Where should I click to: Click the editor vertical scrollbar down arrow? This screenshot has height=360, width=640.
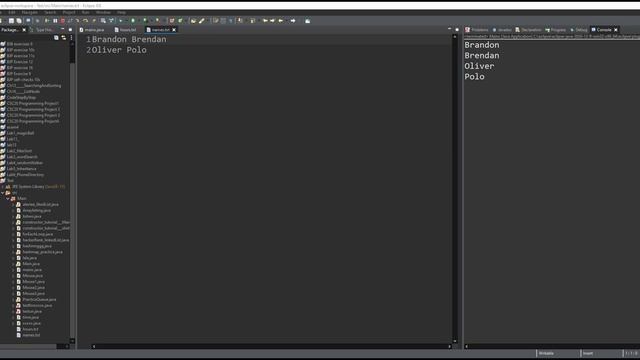coord(455,341)
